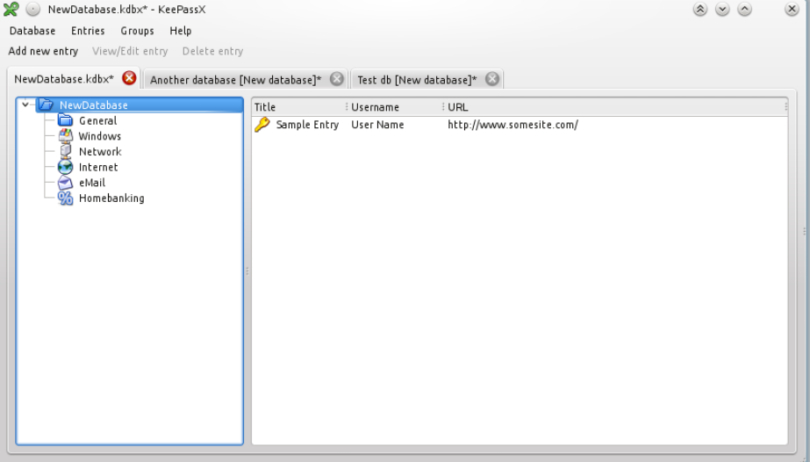Click the General group folder icon
Image resolution: width=810 pixels, height=462 pixels.
click(x=65, y=121)
